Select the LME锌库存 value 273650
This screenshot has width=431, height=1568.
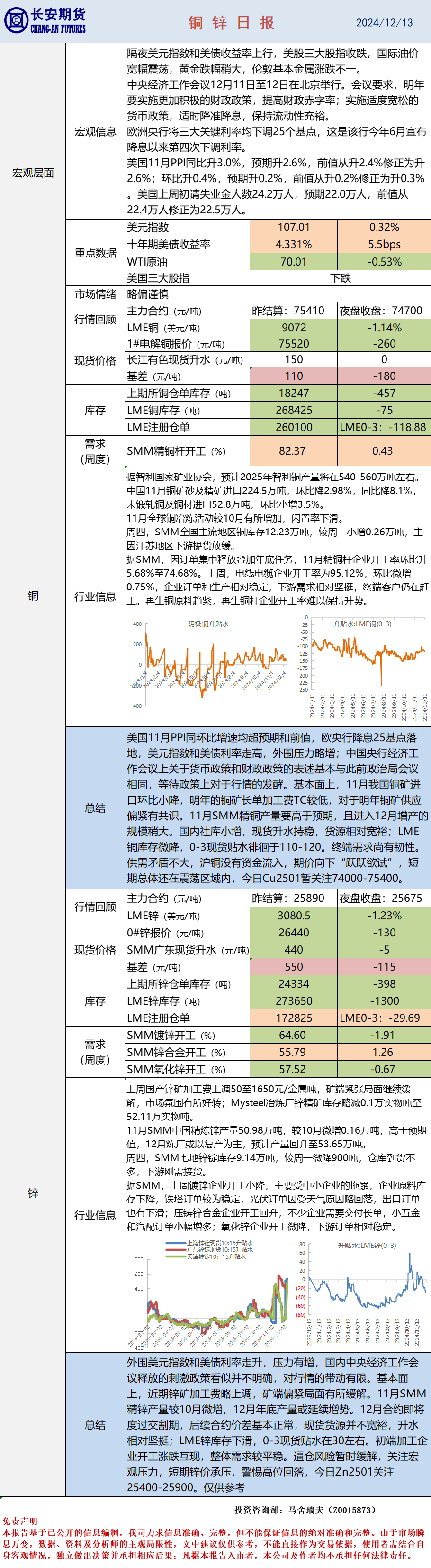tap(294, 1001)
